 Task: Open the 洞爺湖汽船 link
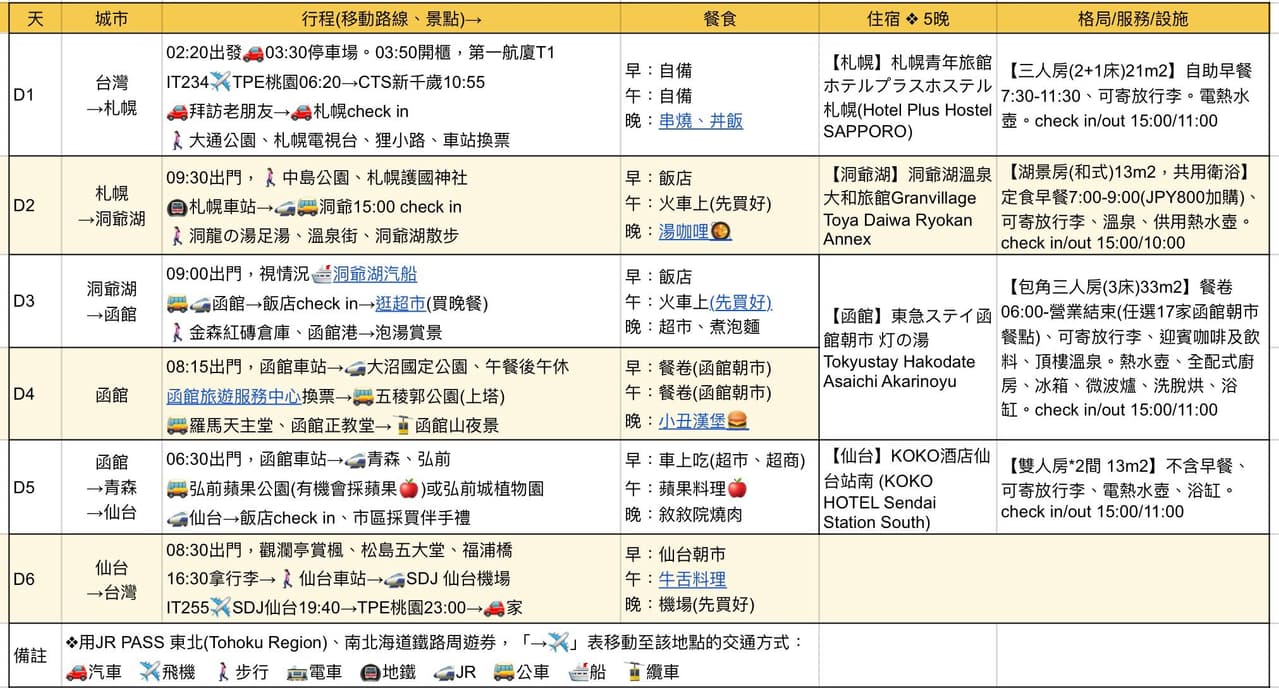pos(375,273)
